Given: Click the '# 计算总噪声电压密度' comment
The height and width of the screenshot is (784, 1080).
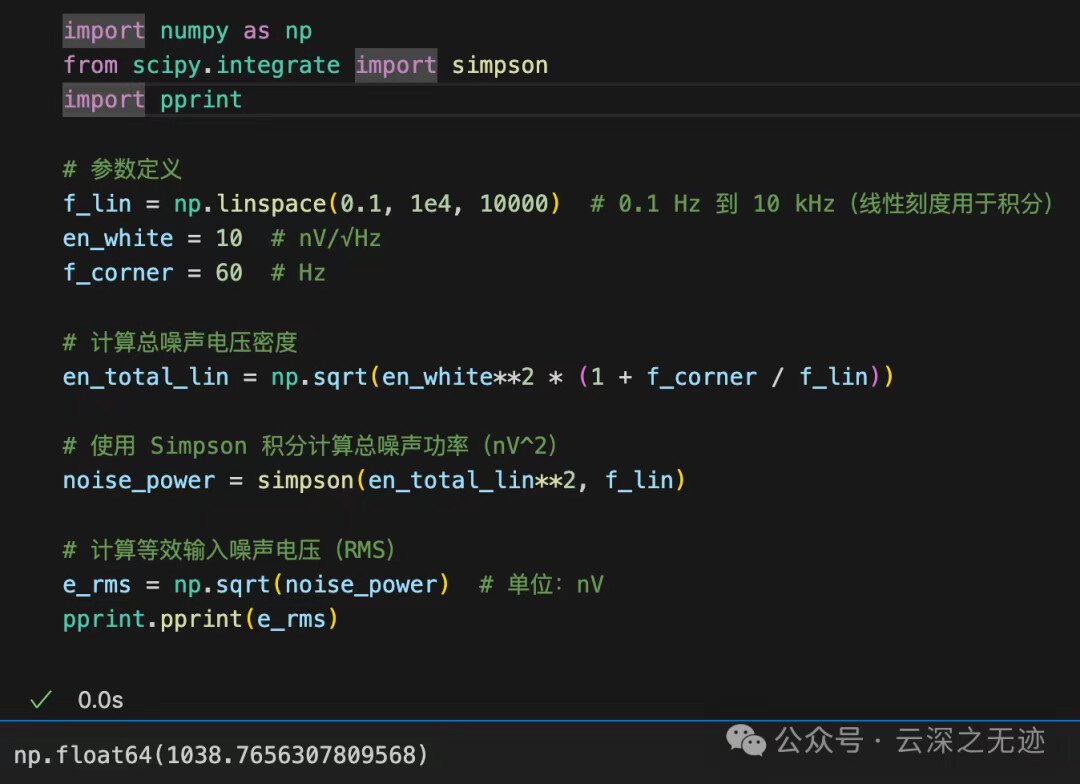Looking at the screenshot, I should (180, 342).
